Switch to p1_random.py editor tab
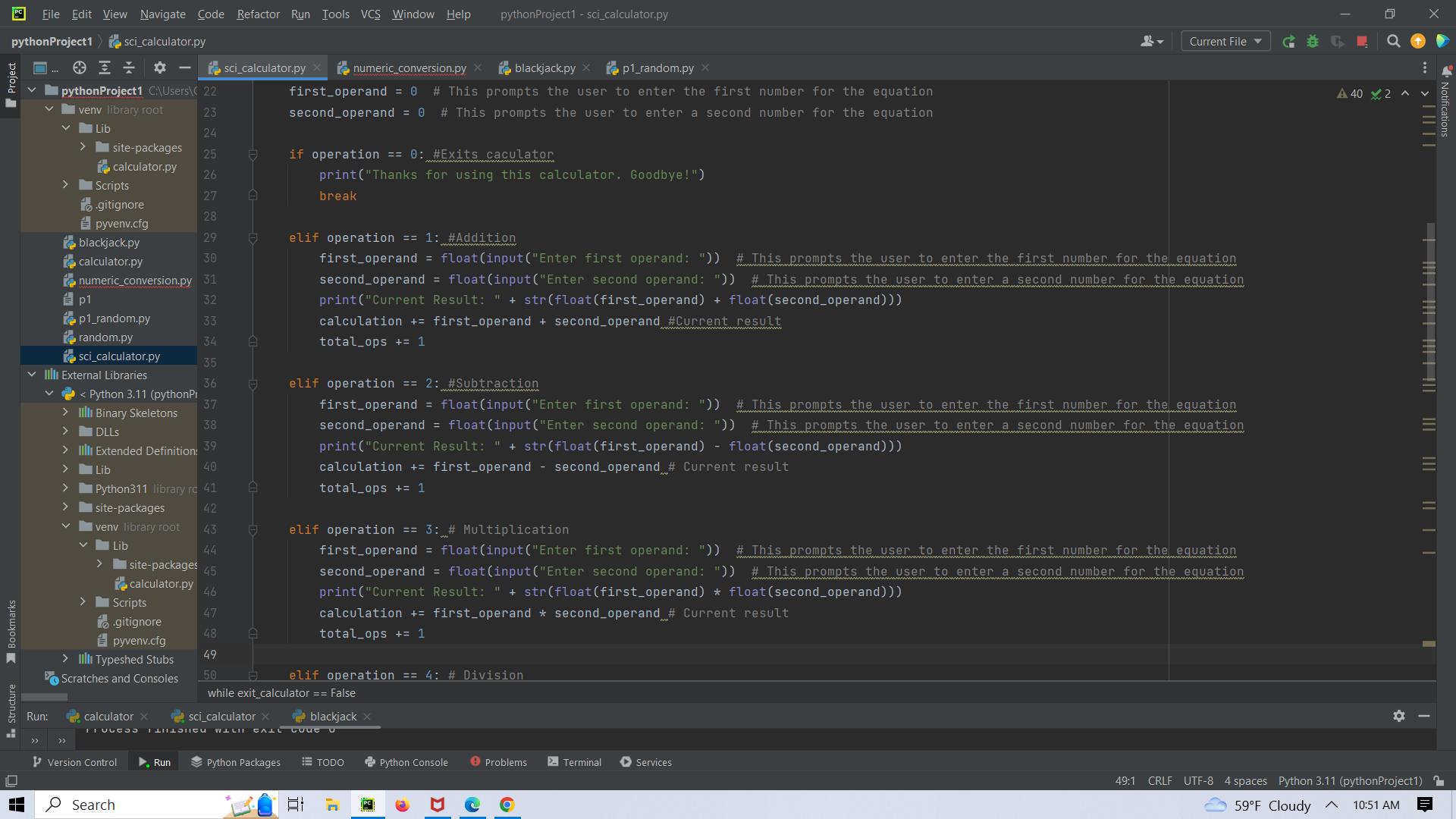1456x819 pixels. (657, 68)
